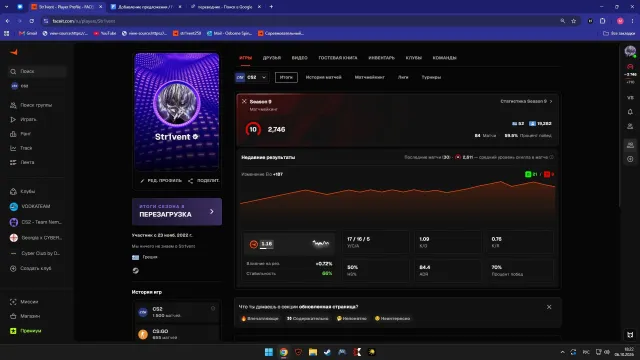
Task: Select CS2 in the История игр list
Action: click(x=177, y=312)
